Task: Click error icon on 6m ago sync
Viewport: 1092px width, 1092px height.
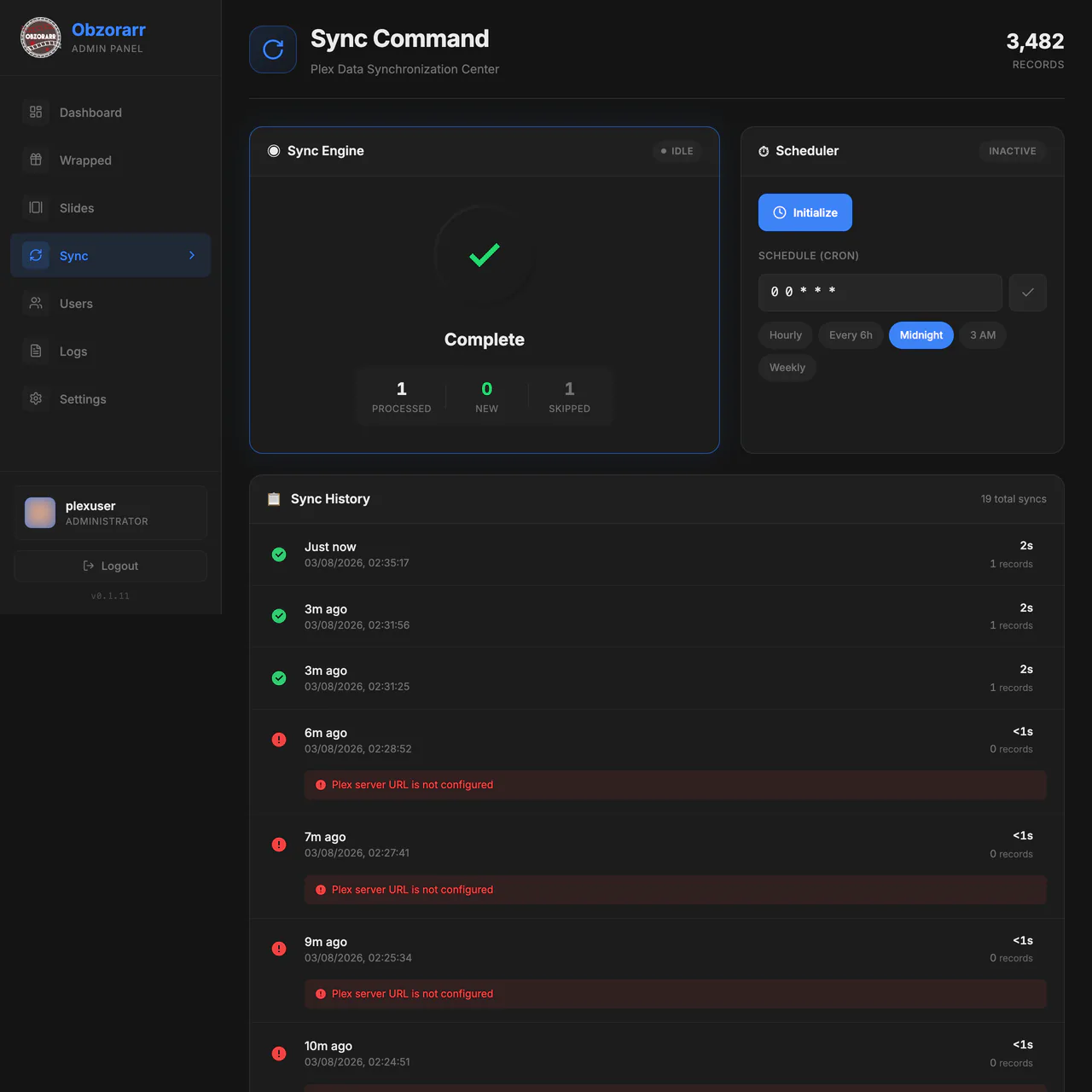Action: (279, 740)
